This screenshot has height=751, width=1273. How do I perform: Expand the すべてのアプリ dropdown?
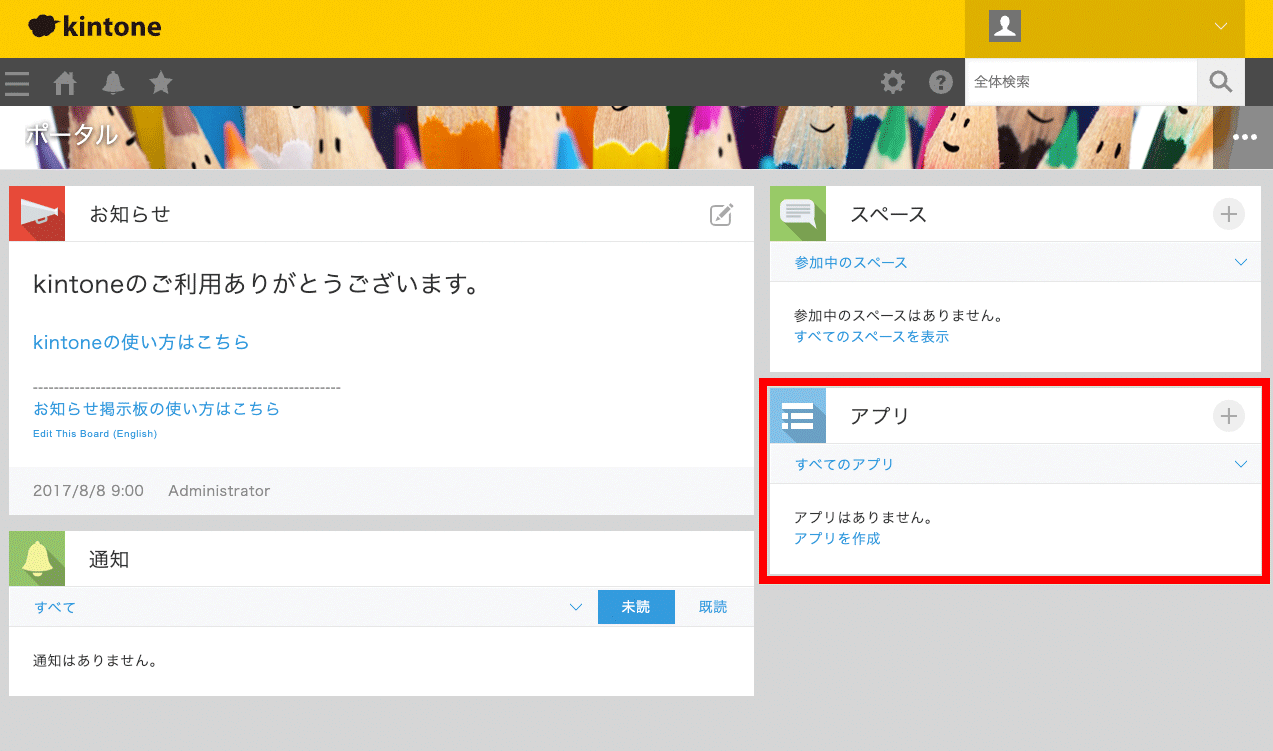tap(1015, 464)
